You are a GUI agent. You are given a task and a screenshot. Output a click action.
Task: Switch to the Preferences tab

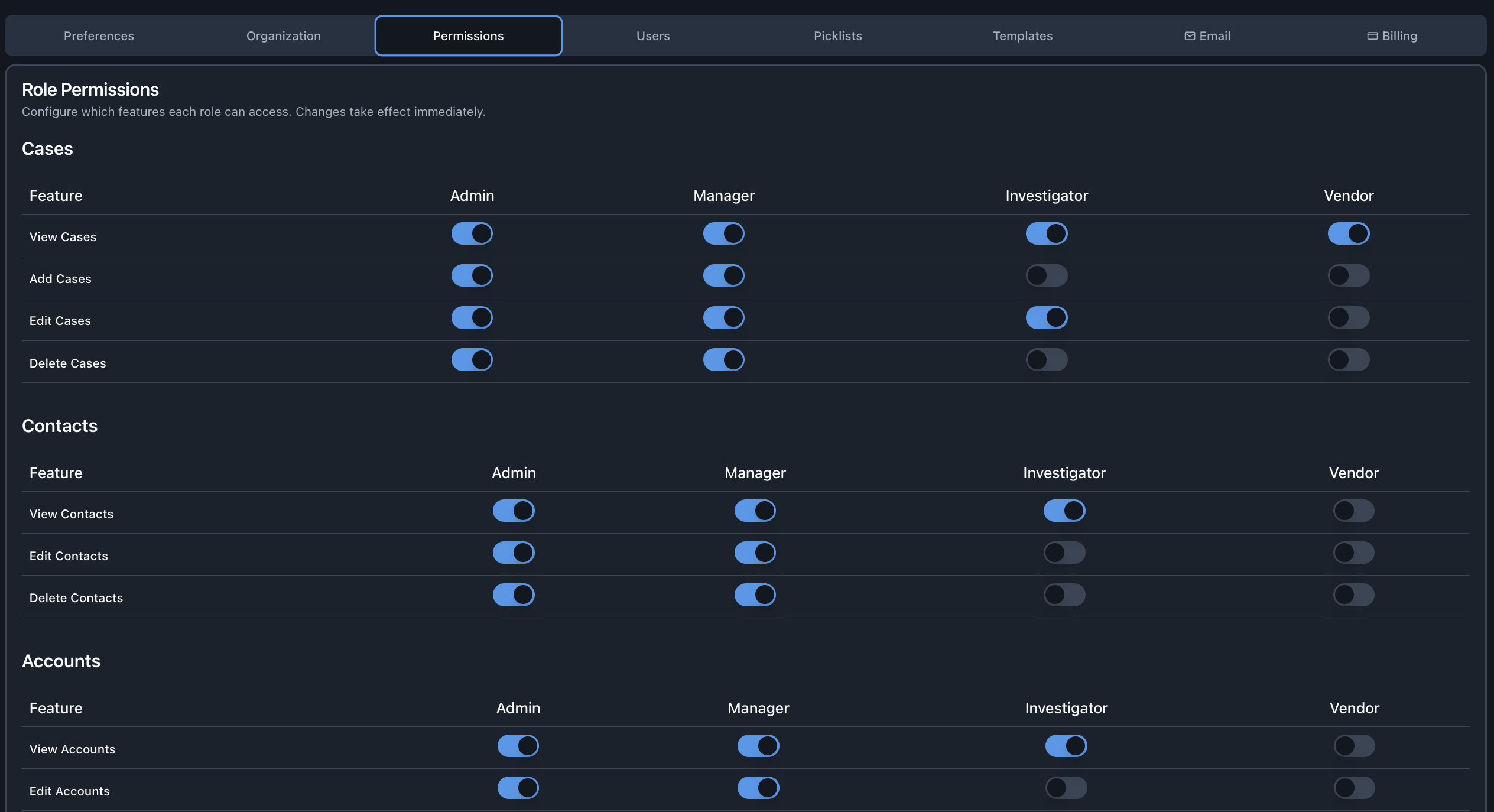[x=99, y=36]
